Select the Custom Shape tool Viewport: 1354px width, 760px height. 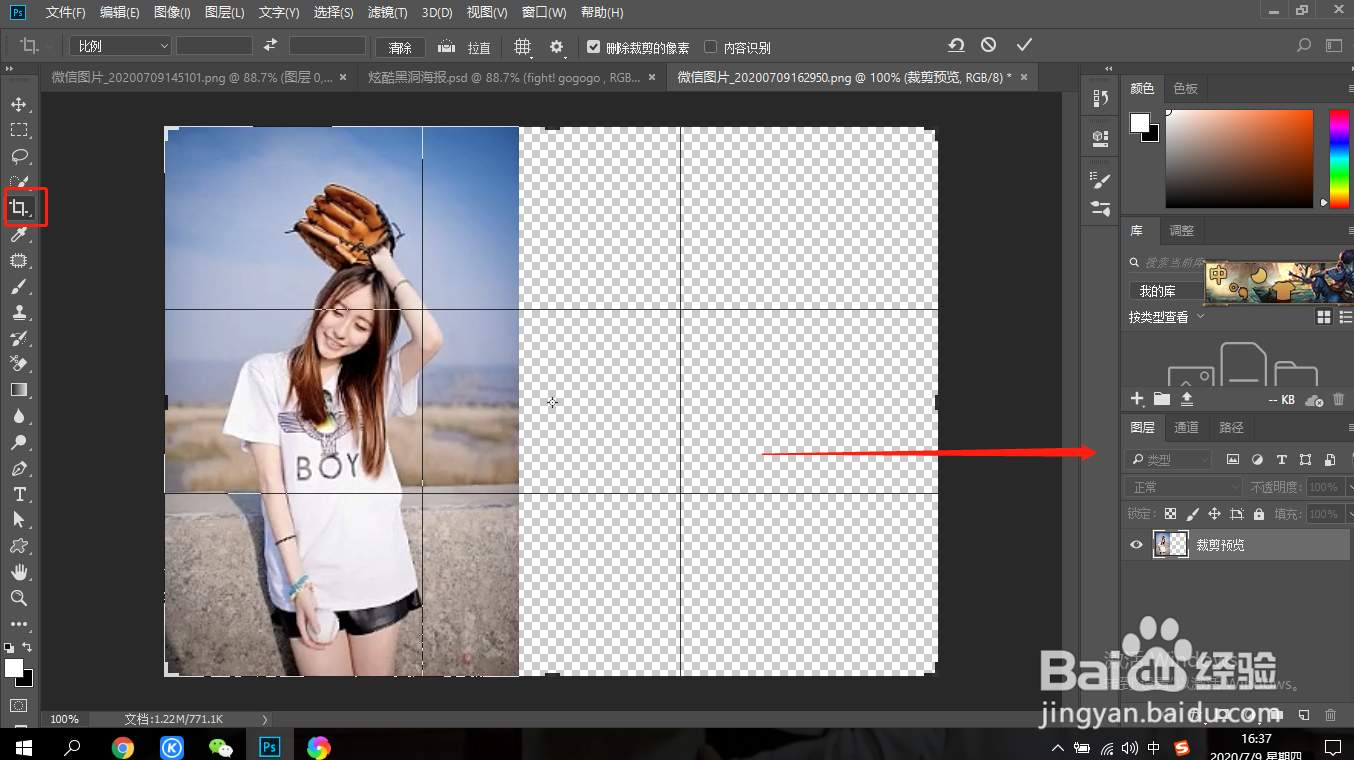tap(19, 546)
